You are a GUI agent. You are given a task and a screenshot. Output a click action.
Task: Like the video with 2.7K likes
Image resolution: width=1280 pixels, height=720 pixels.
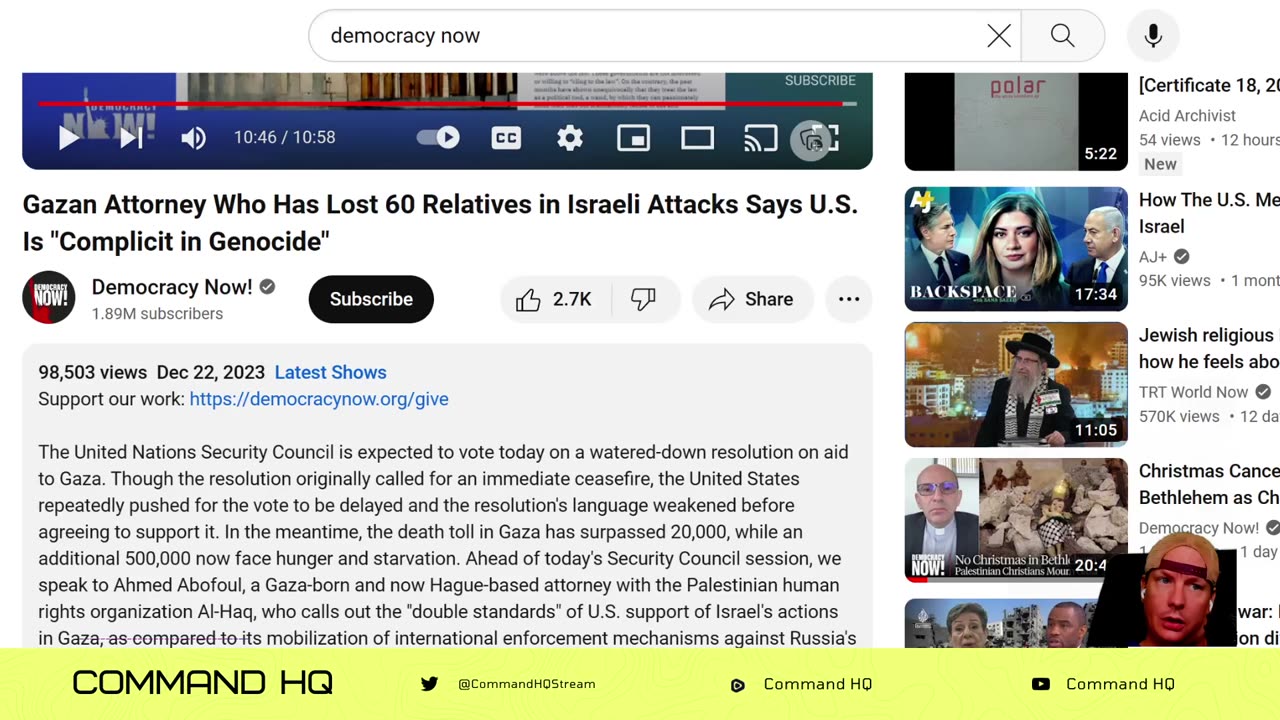(554, 299)
